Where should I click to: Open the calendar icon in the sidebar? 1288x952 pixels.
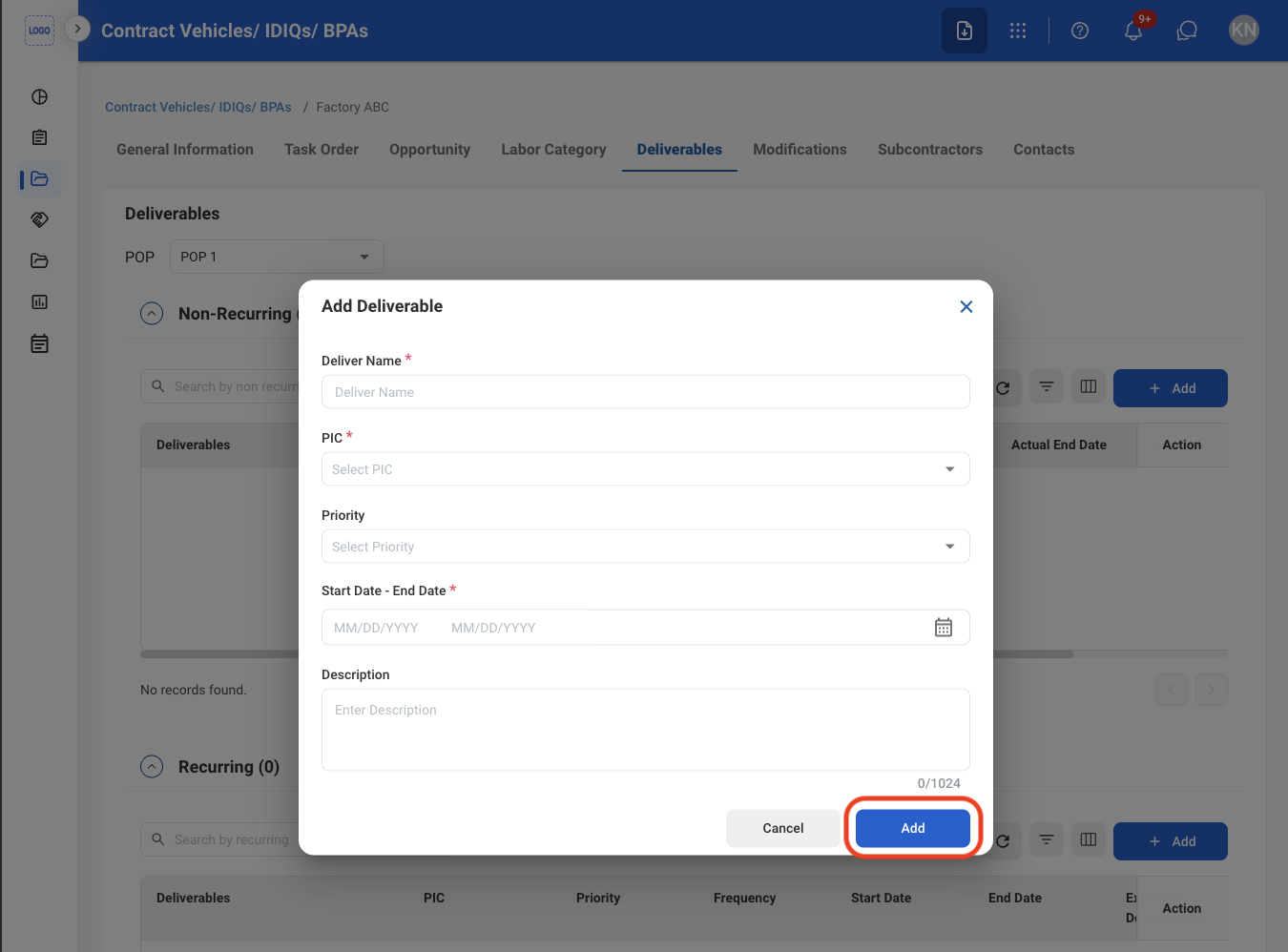pos(39,343)
